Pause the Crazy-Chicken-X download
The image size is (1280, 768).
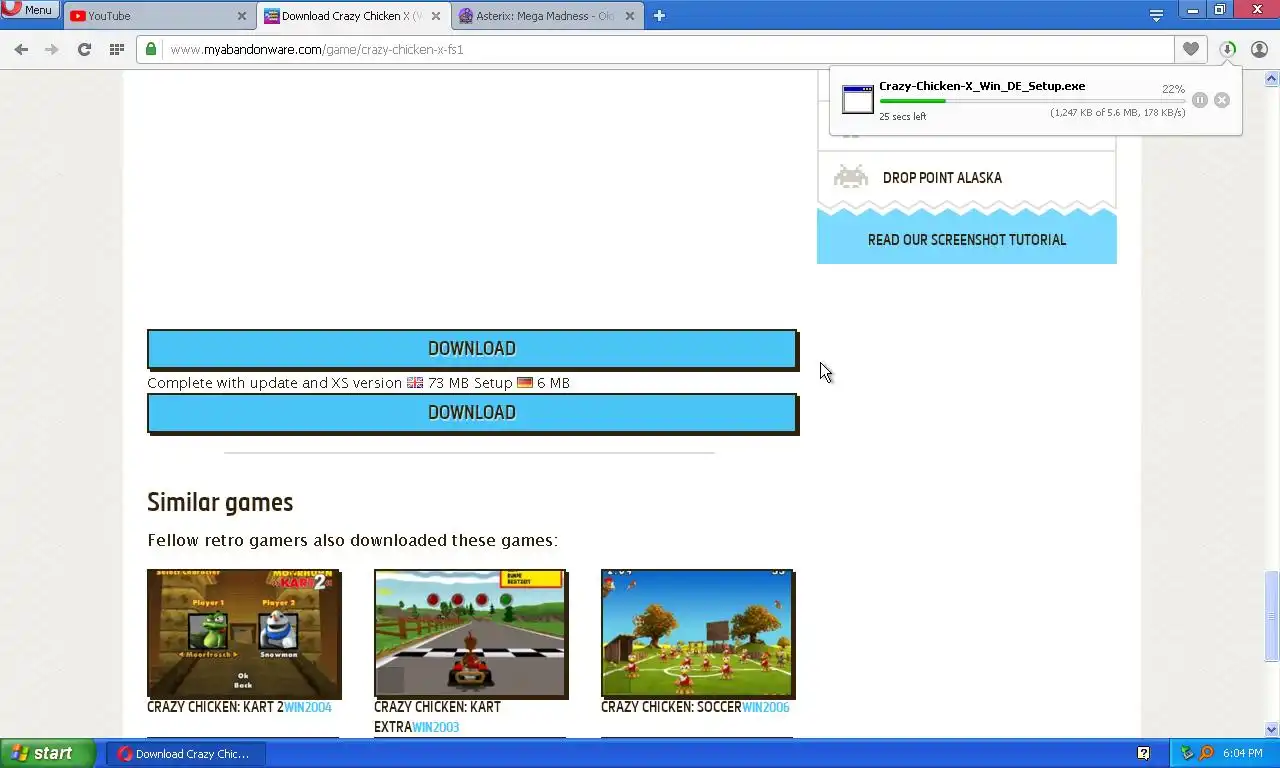coord(1199,100)
